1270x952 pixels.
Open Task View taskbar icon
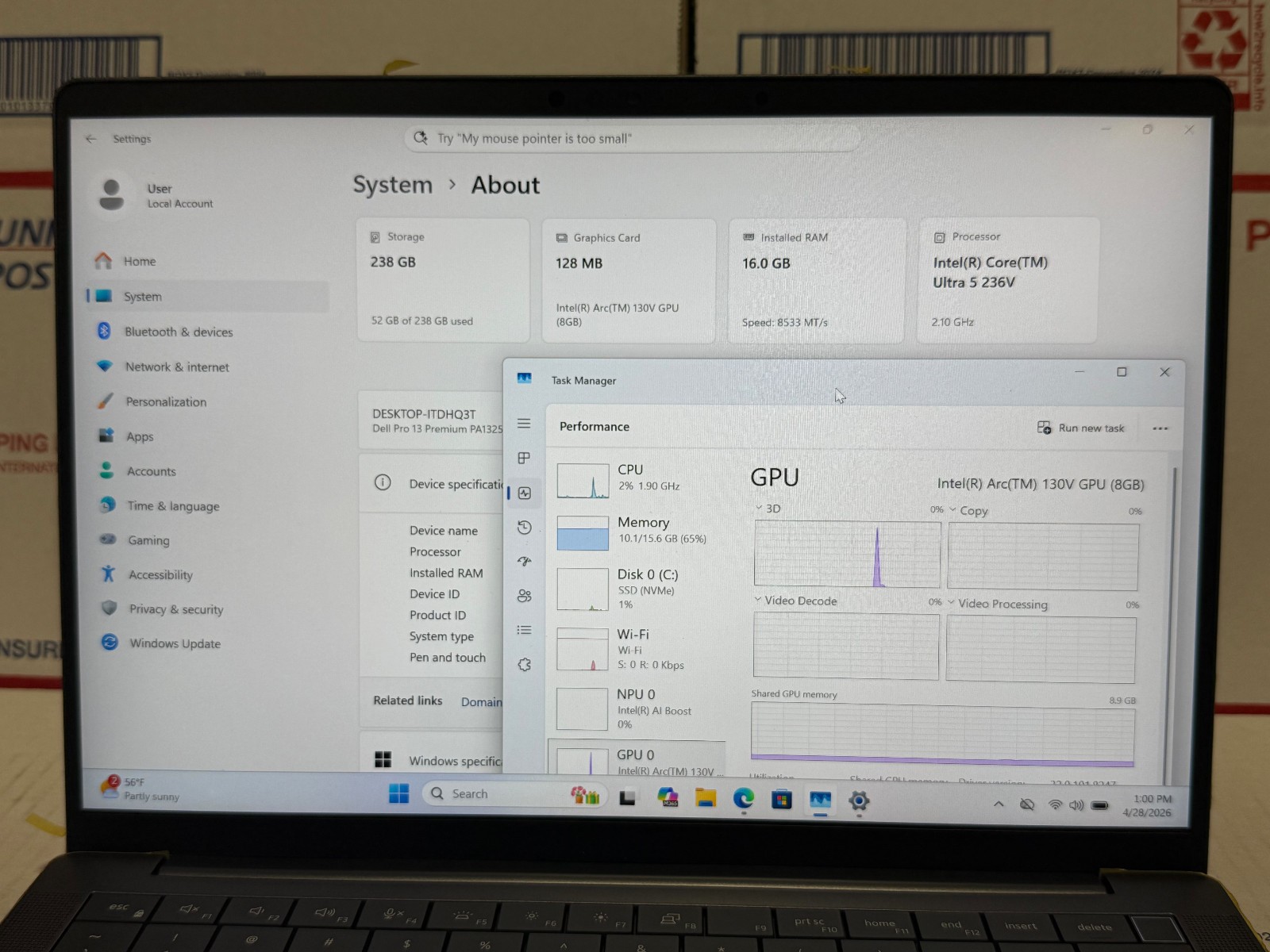628,797
